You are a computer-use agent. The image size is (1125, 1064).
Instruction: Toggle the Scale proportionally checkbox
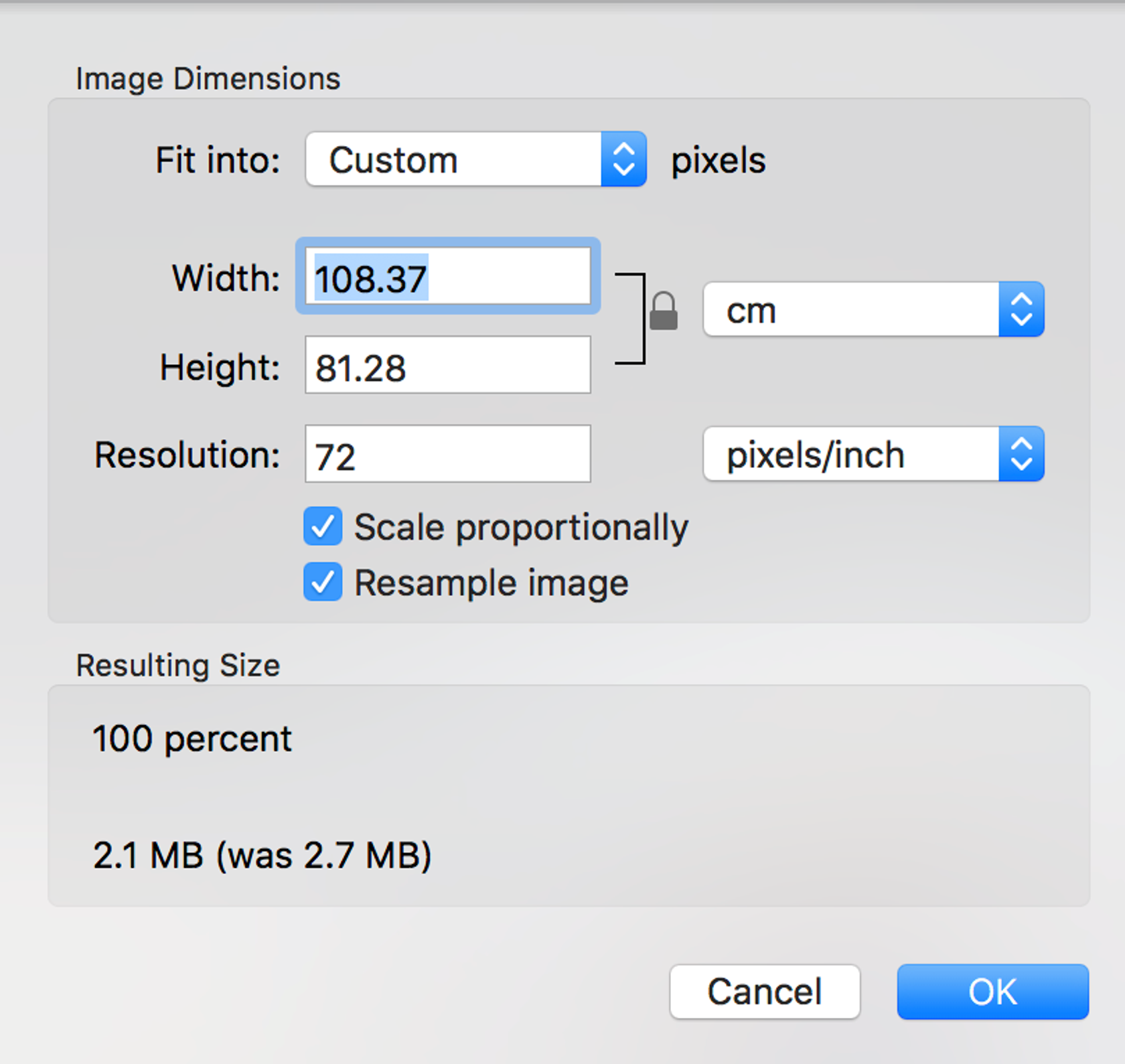tap(323, 526)
